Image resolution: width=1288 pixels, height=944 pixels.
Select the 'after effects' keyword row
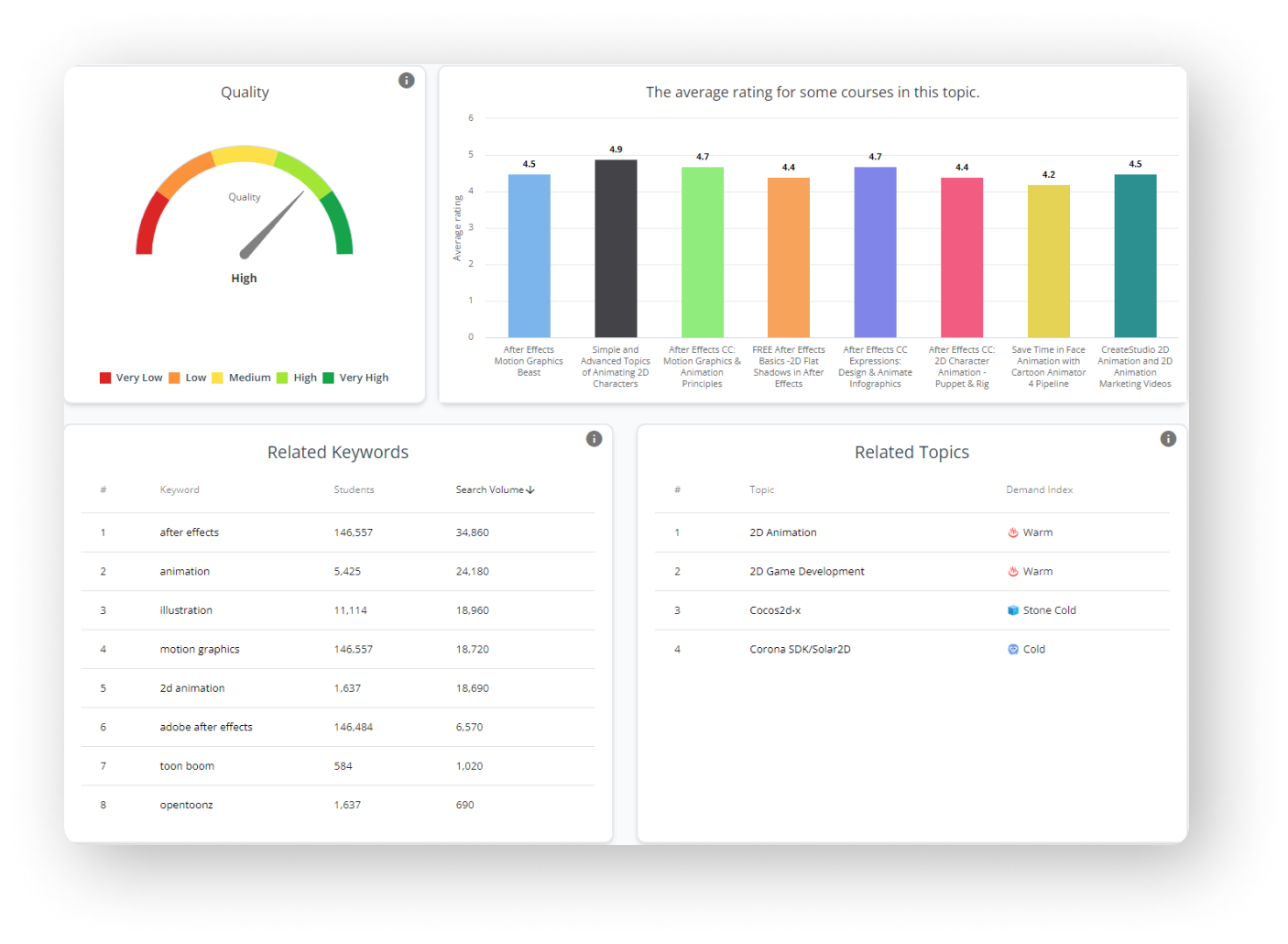click(190, 532)
